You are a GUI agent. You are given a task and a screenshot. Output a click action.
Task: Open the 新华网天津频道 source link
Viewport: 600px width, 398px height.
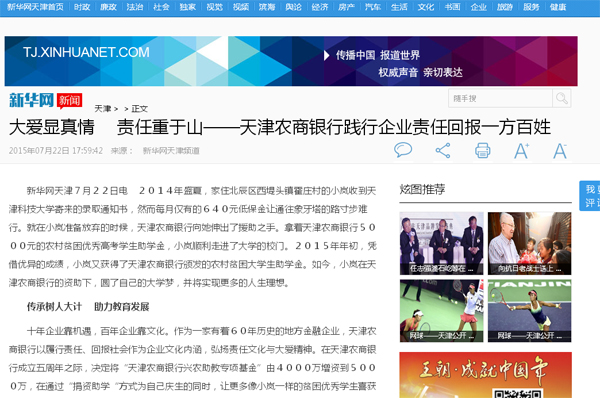pyautogui.click(x=171, y=151)
